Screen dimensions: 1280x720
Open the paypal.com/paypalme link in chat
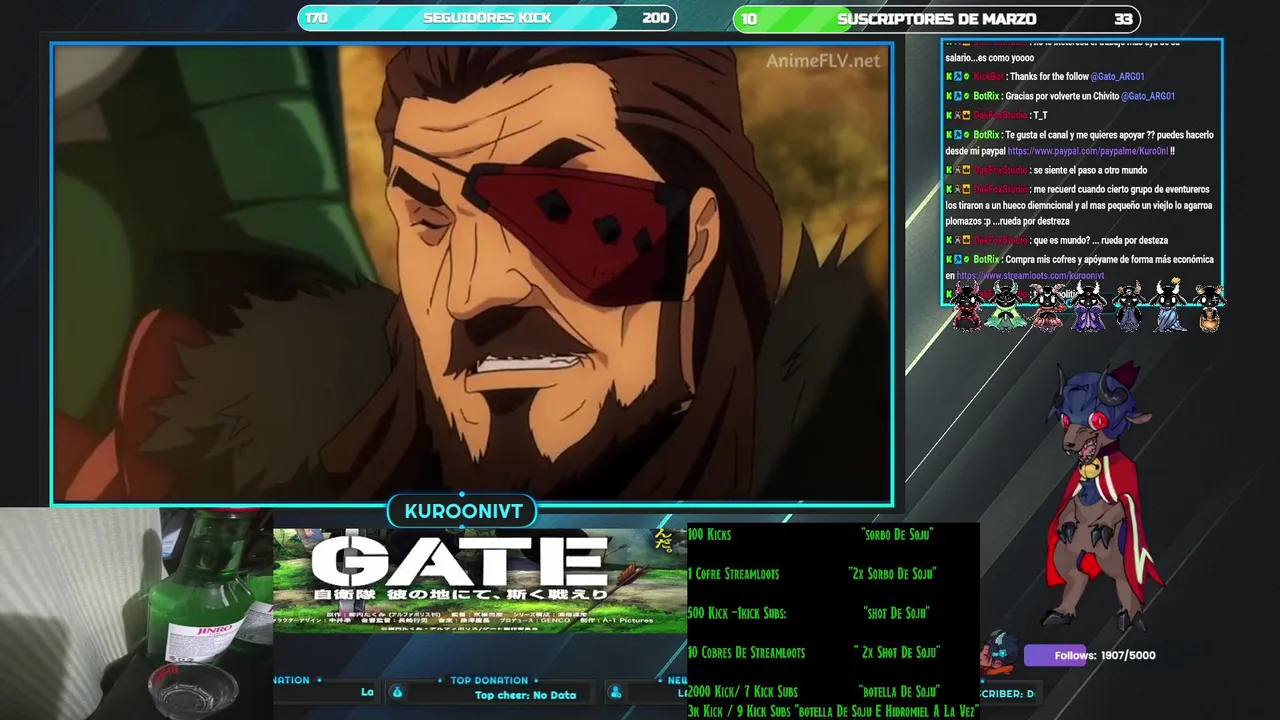pos(1087,151)
